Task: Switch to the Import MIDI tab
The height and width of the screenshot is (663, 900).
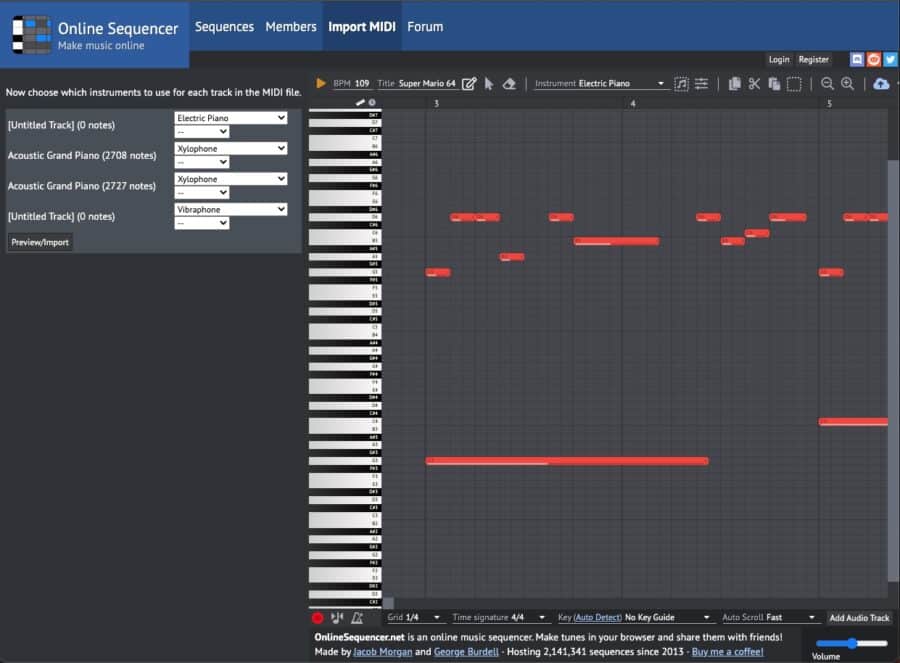Action: tap(362, 27)
